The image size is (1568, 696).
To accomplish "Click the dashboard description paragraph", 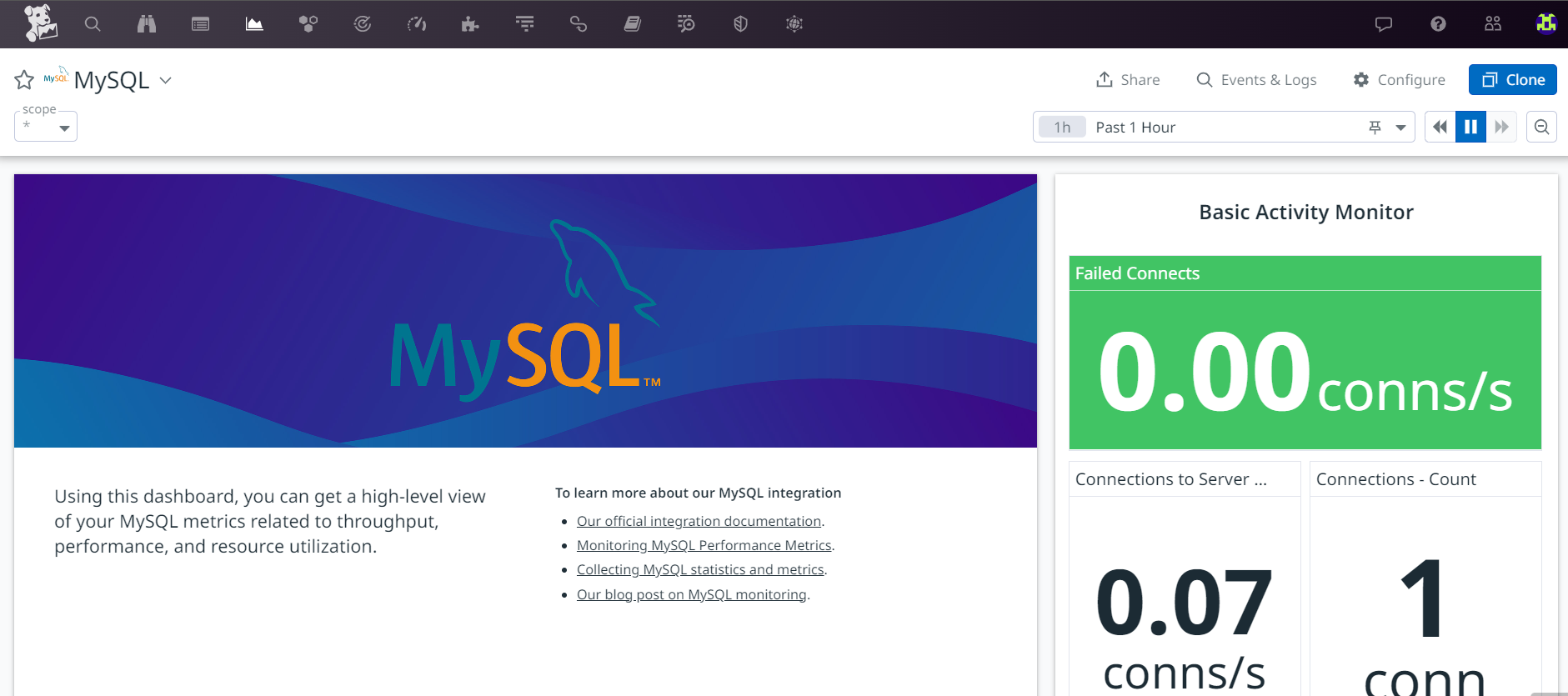I will (x=270, y=521).
